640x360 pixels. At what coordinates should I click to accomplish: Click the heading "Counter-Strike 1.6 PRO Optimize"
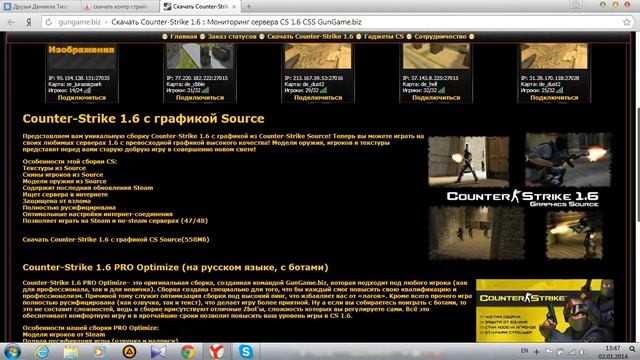(175, 267)
